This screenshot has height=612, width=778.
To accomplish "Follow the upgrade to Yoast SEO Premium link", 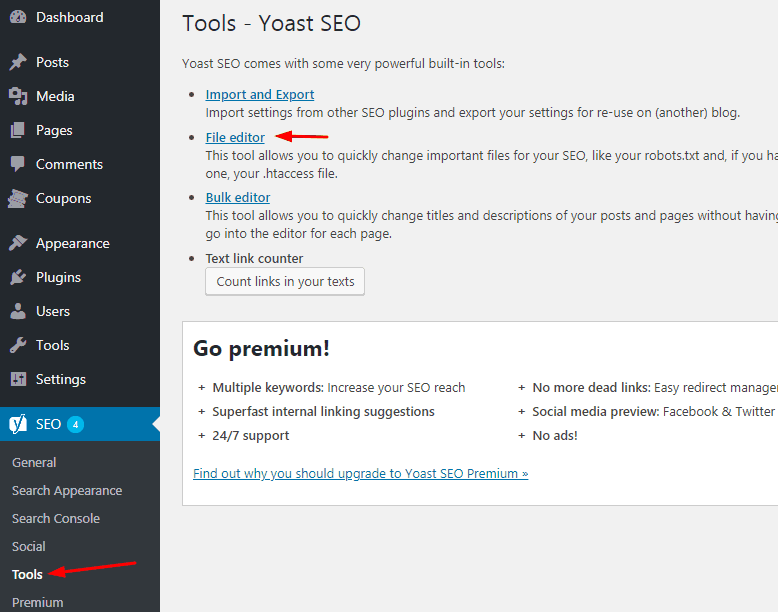I will pyautogui.click(x=361, y=474).
